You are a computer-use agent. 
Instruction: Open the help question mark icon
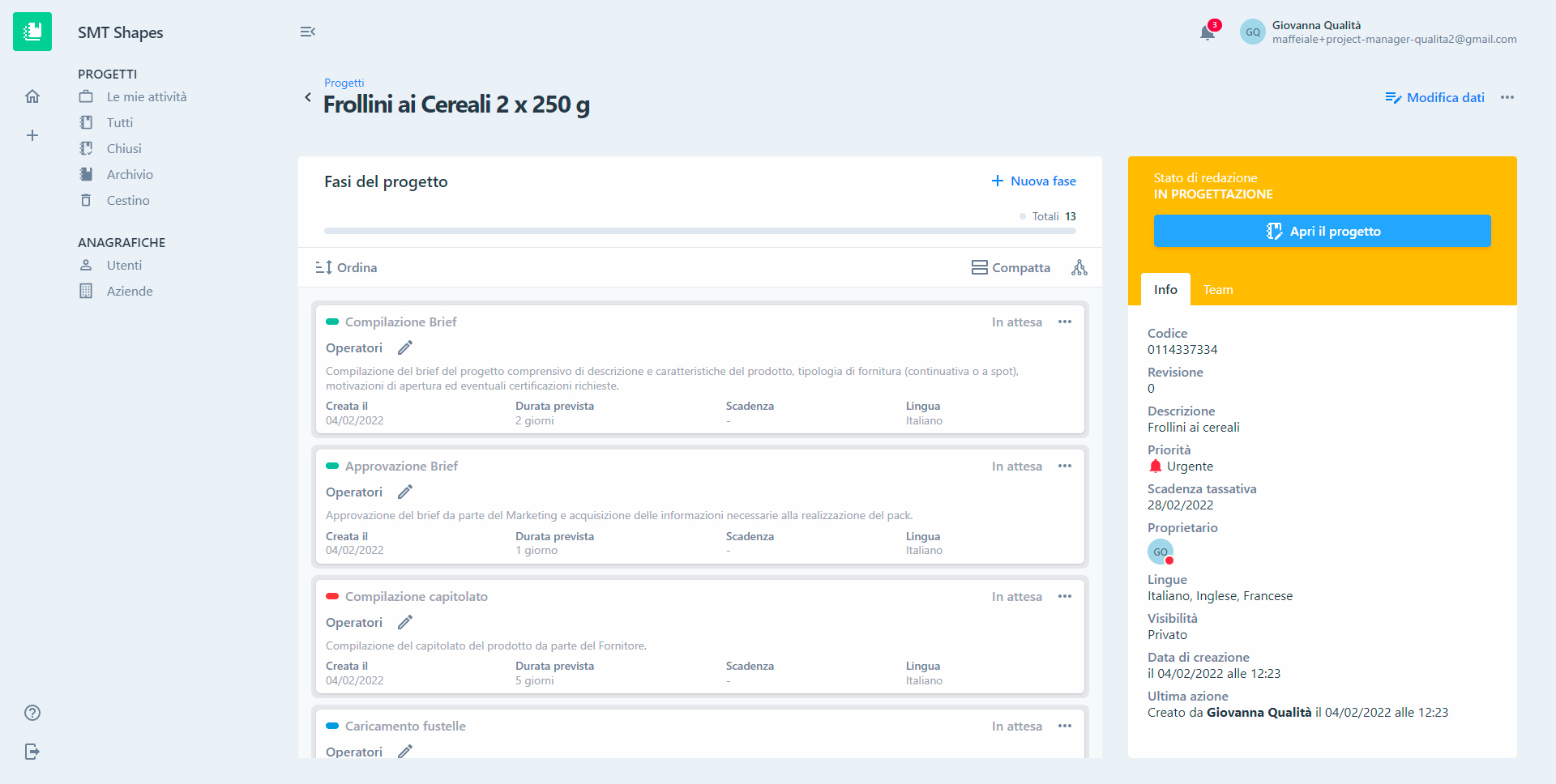[32, 713]
